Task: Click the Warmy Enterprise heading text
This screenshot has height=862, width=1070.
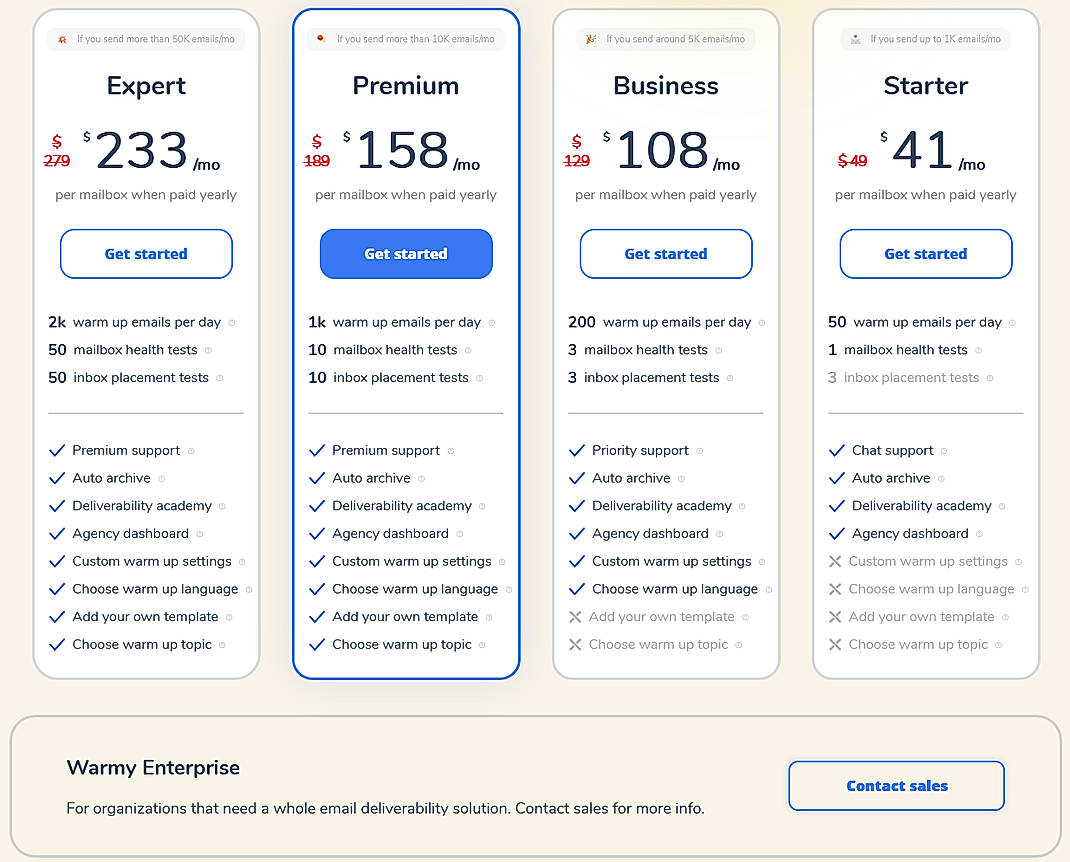Action: (x=152, y=768)
